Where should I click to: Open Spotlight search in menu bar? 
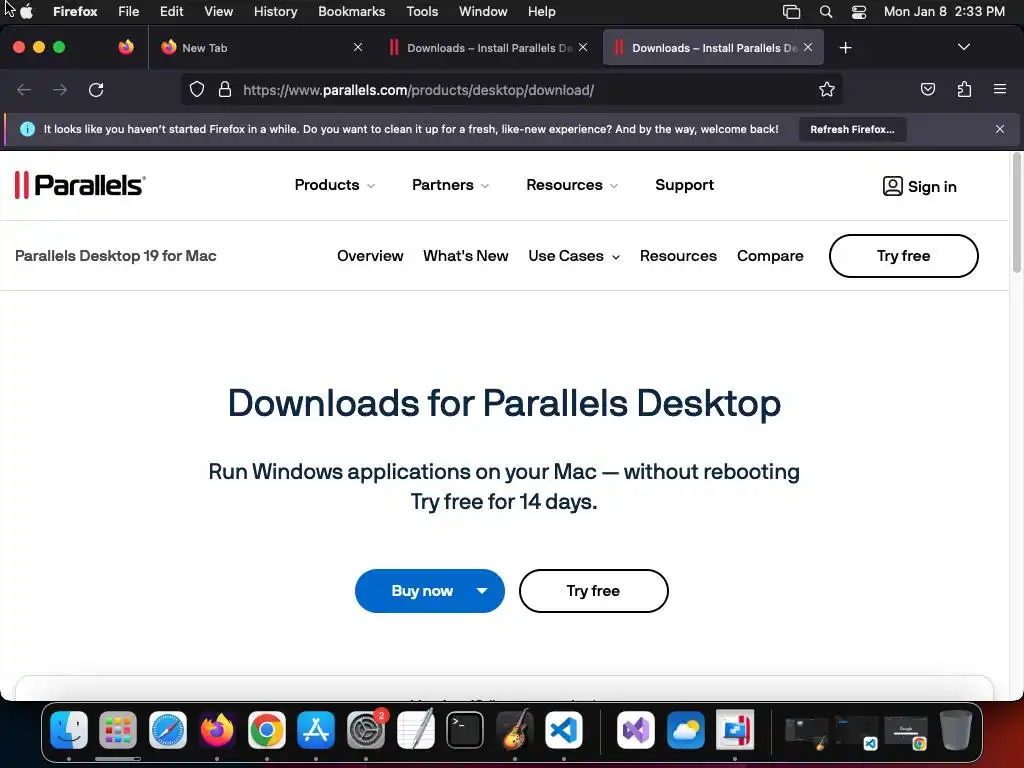click(825, 12)
